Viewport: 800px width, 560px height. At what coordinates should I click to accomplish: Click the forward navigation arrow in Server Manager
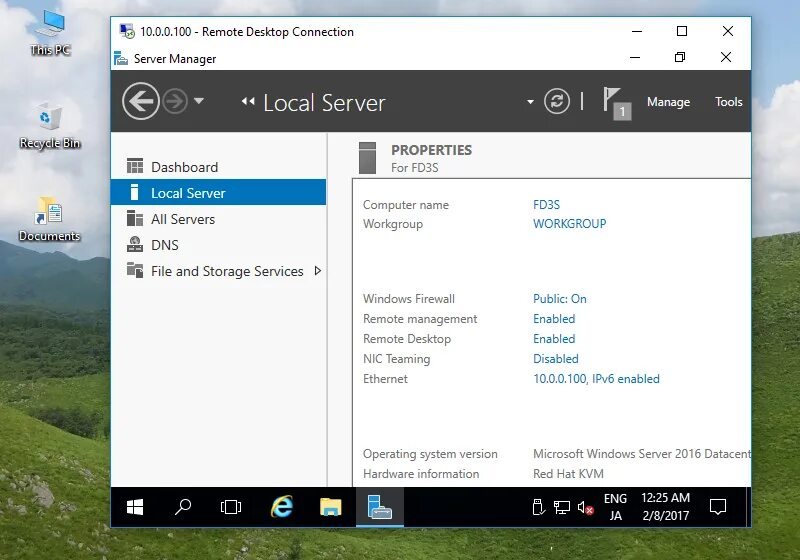[175, 101]
